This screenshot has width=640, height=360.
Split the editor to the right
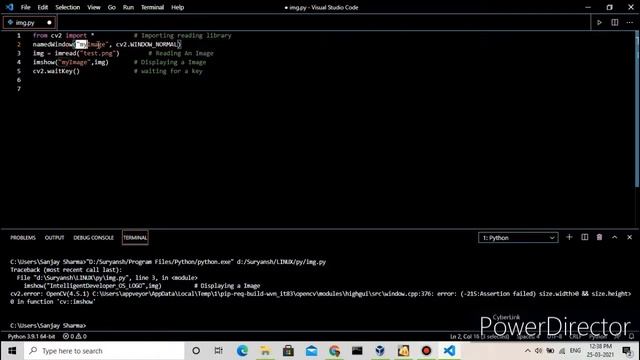(614, 22)
